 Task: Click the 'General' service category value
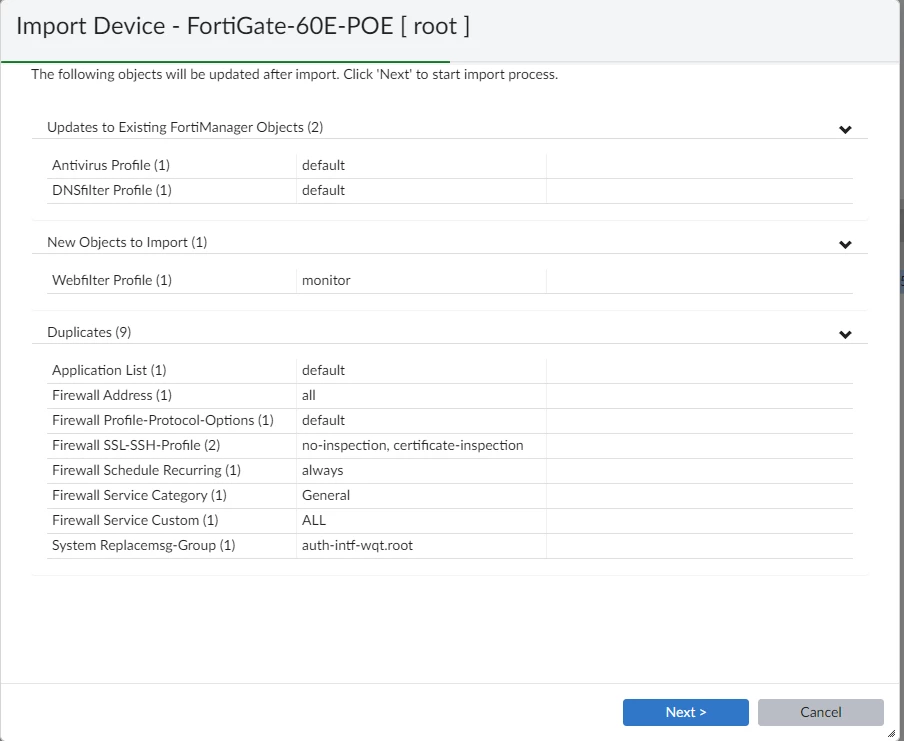click(x=326, y=495)
